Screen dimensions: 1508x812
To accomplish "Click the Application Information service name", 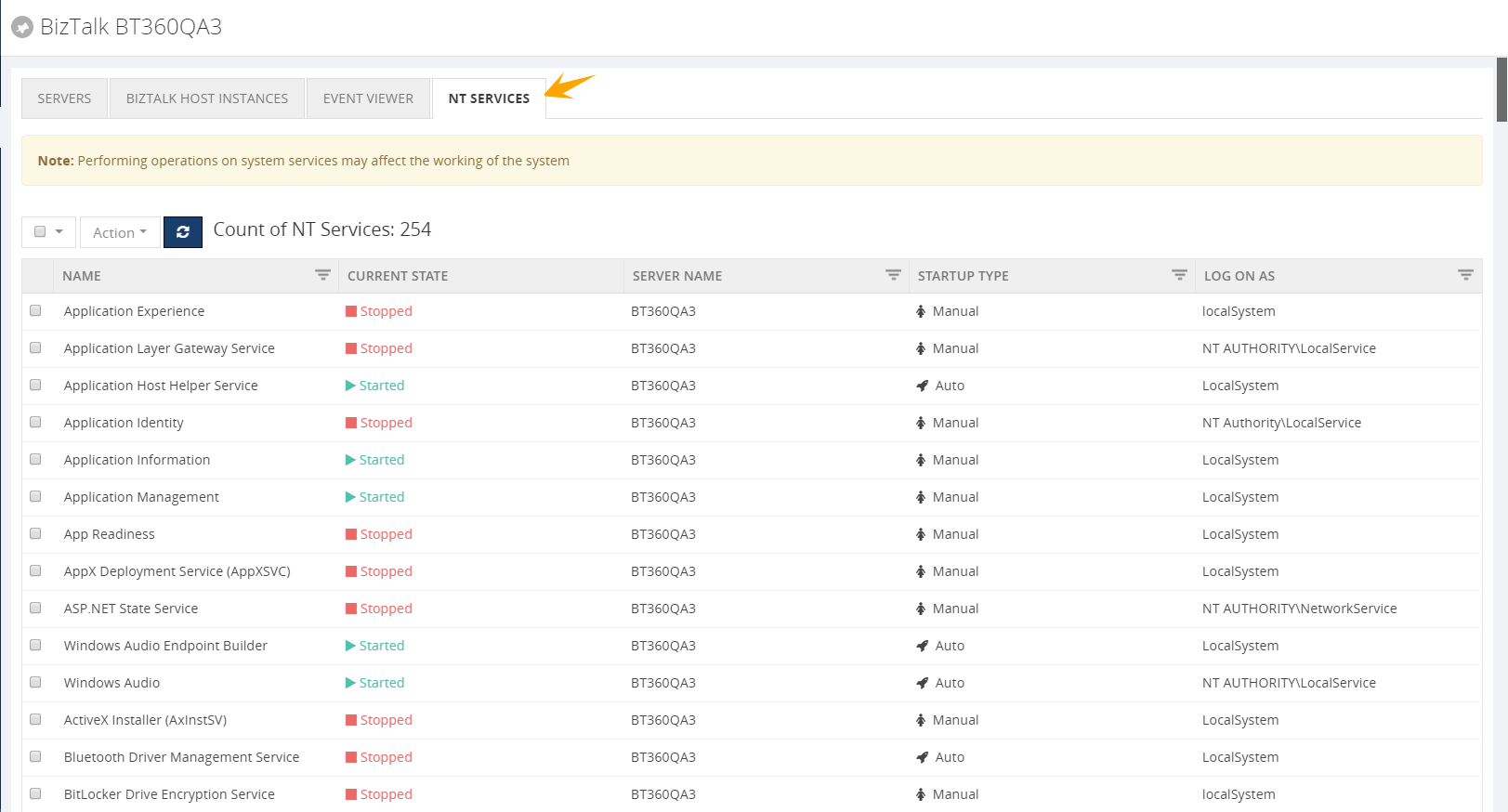I will pos(137,460).
